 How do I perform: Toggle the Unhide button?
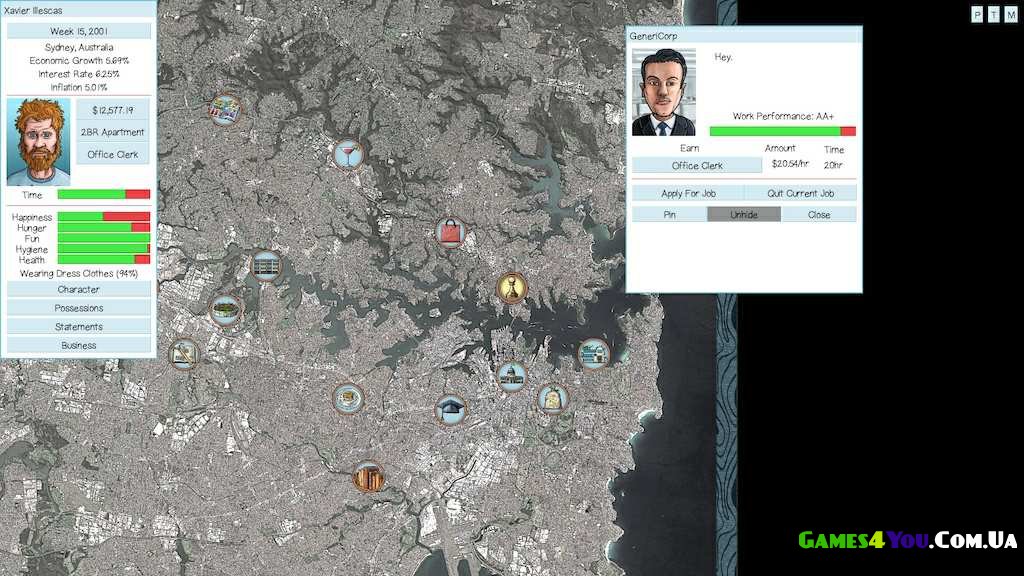pos(744,214)
